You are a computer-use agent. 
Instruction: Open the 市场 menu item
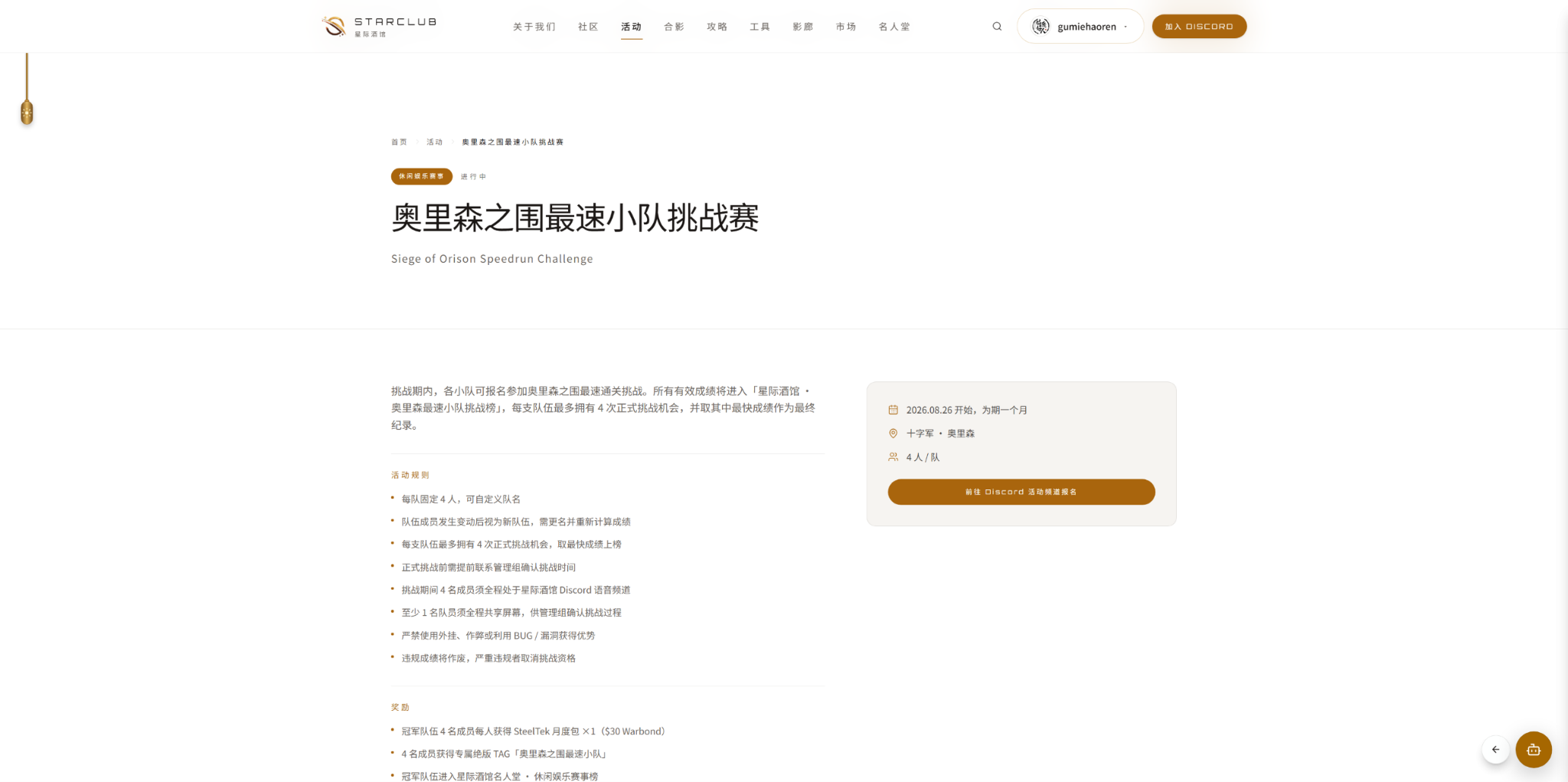(x=845, y=27)
